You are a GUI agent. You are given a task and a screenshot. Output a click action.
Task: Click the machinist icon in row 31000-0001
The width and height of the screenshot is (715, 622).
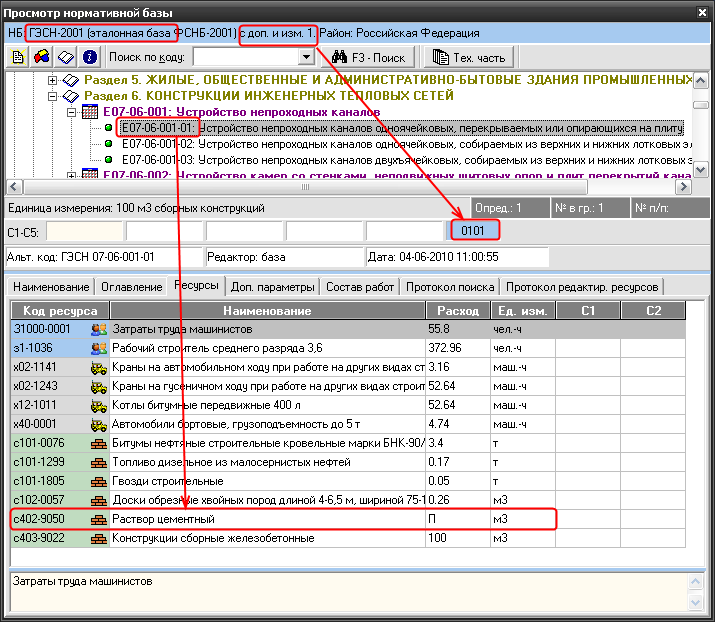point(99,329)
